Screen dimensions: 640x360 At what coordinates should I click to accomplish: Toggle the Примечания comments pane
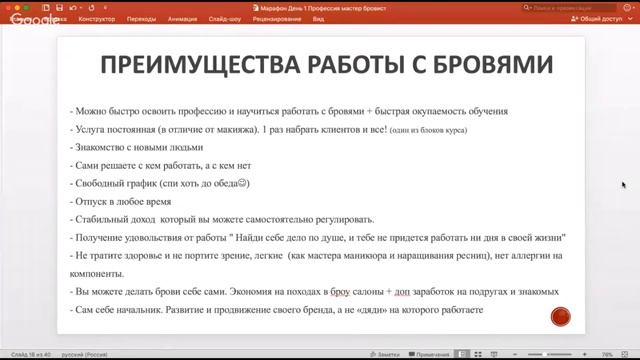tap(429, 354)
